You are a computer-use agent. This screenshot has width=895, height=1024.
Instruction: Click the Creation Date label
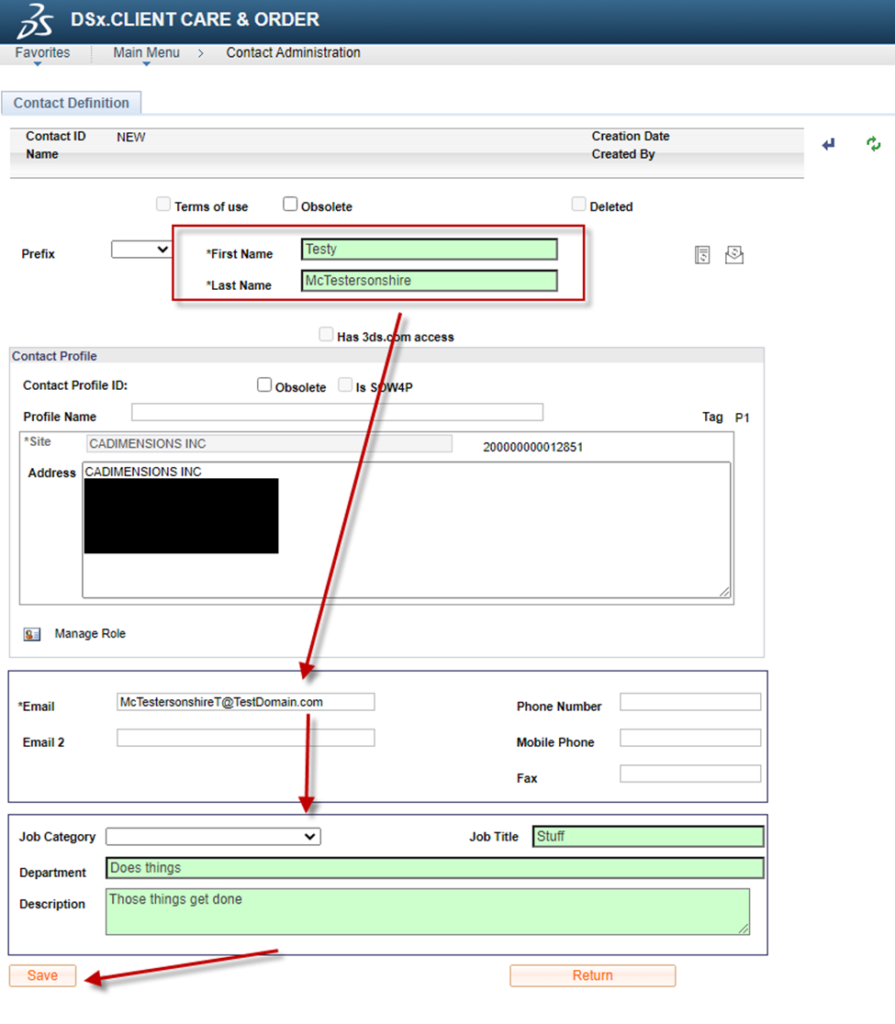pos(630,136)
